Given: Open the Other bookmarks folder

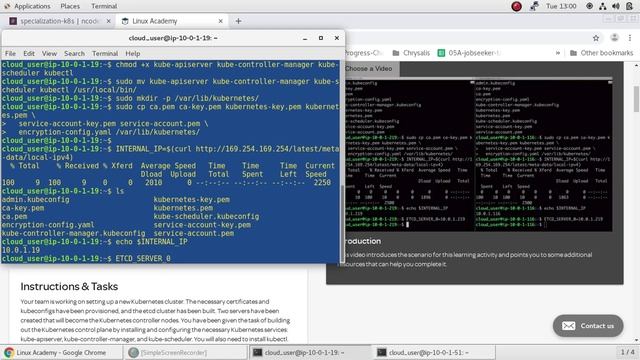Looking at the screenshot, I should pyautogui.click(x=601, y=53).
